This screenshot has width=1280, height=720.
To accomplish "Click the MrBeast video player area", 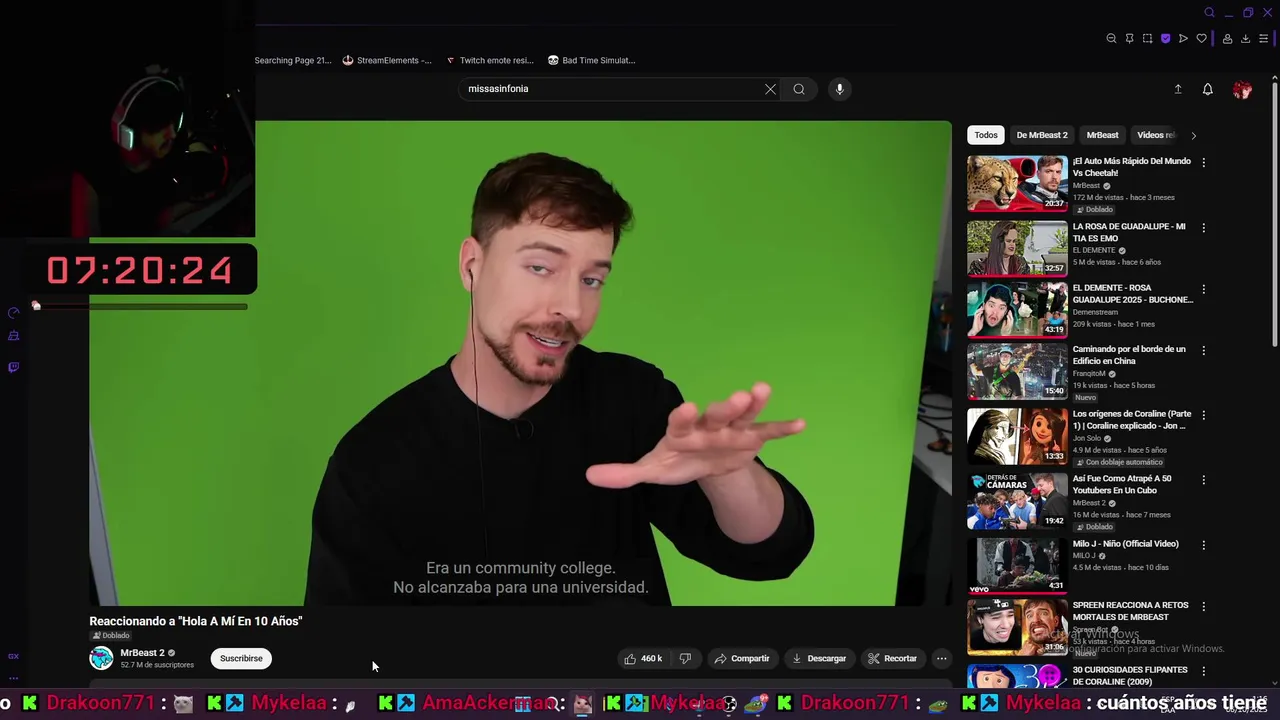I will tap(520, 363).
